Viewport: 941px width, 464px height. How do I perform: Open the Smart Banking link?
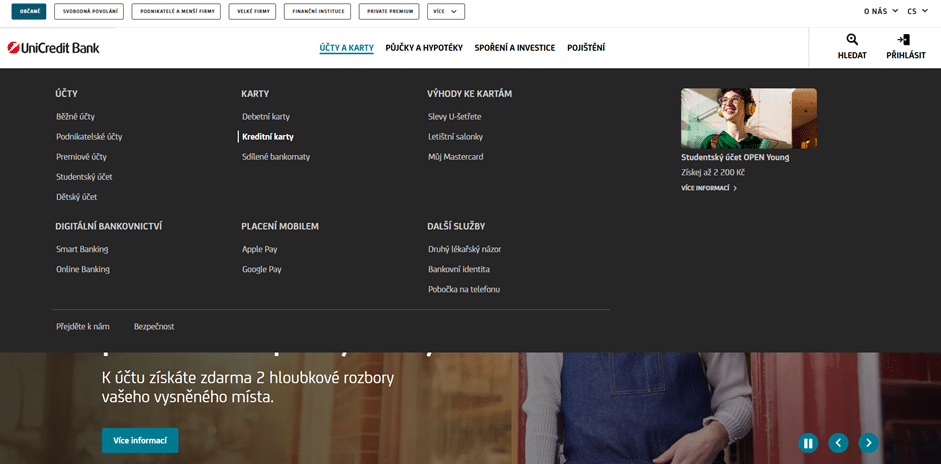82,249
